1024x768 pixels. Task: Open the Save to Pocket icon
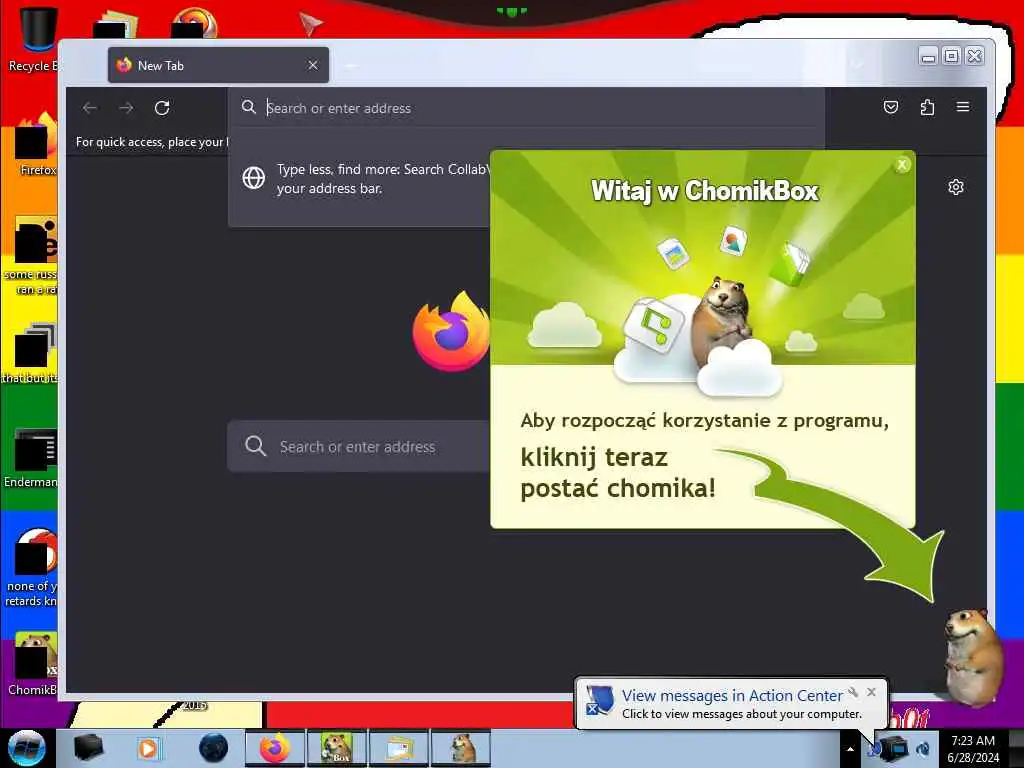coord(891,107)
